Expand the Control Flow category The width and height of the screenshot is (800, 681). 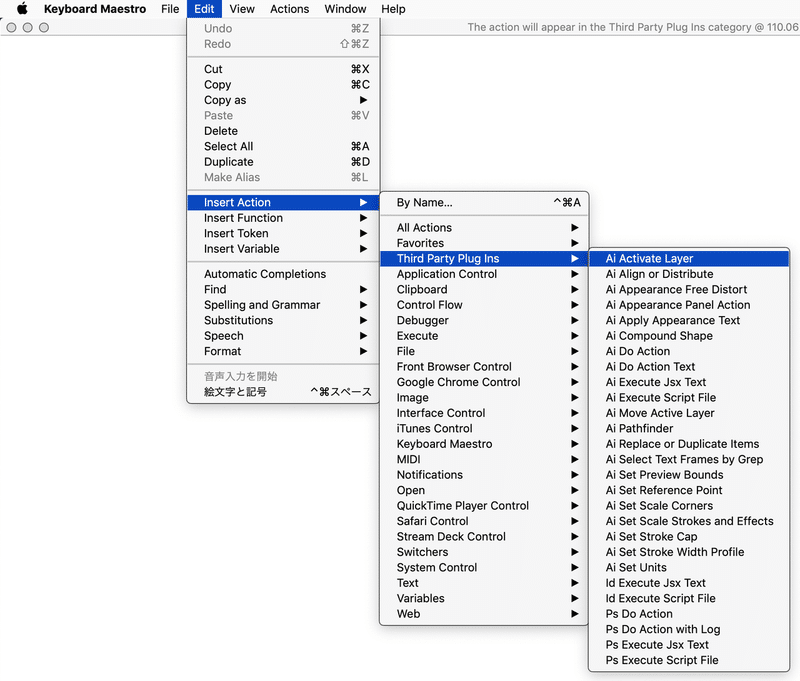click(484, 305)
